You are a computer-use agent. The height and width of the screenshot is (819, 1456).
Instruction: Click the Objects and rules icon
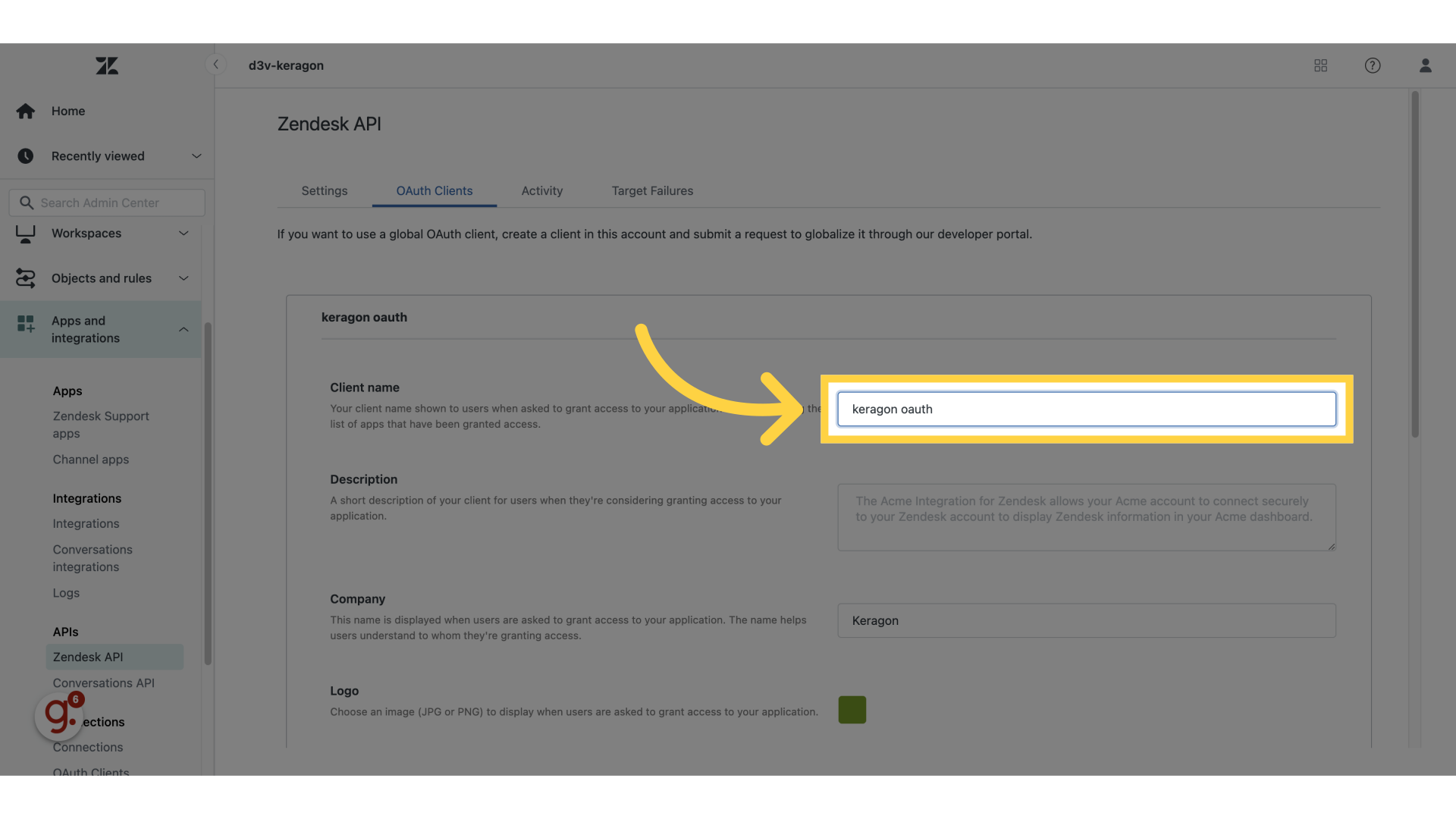click(x=25, y=278)
